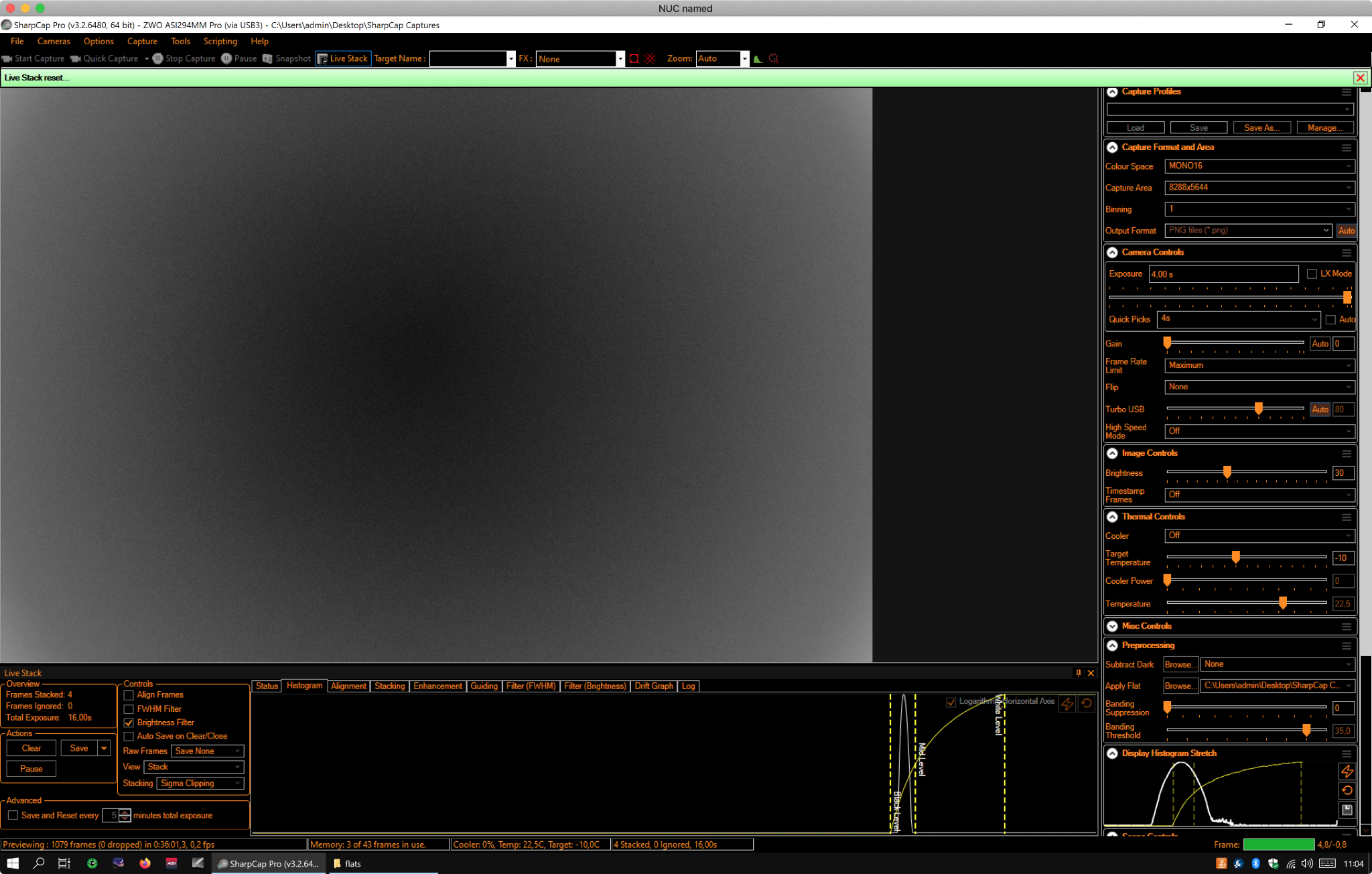The height and width of the screenshot is (874, 1372).
Task: Open the Thermal Controls panel options menu
Action: tap(1347, 517)
